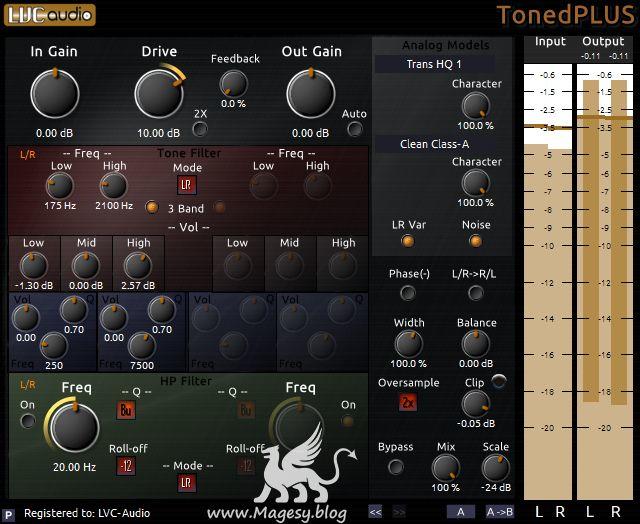Viewport: 640px width, 524px height.
Task: Turn on the HP Filter On switch beside L/R
Action: coord(27,420)
